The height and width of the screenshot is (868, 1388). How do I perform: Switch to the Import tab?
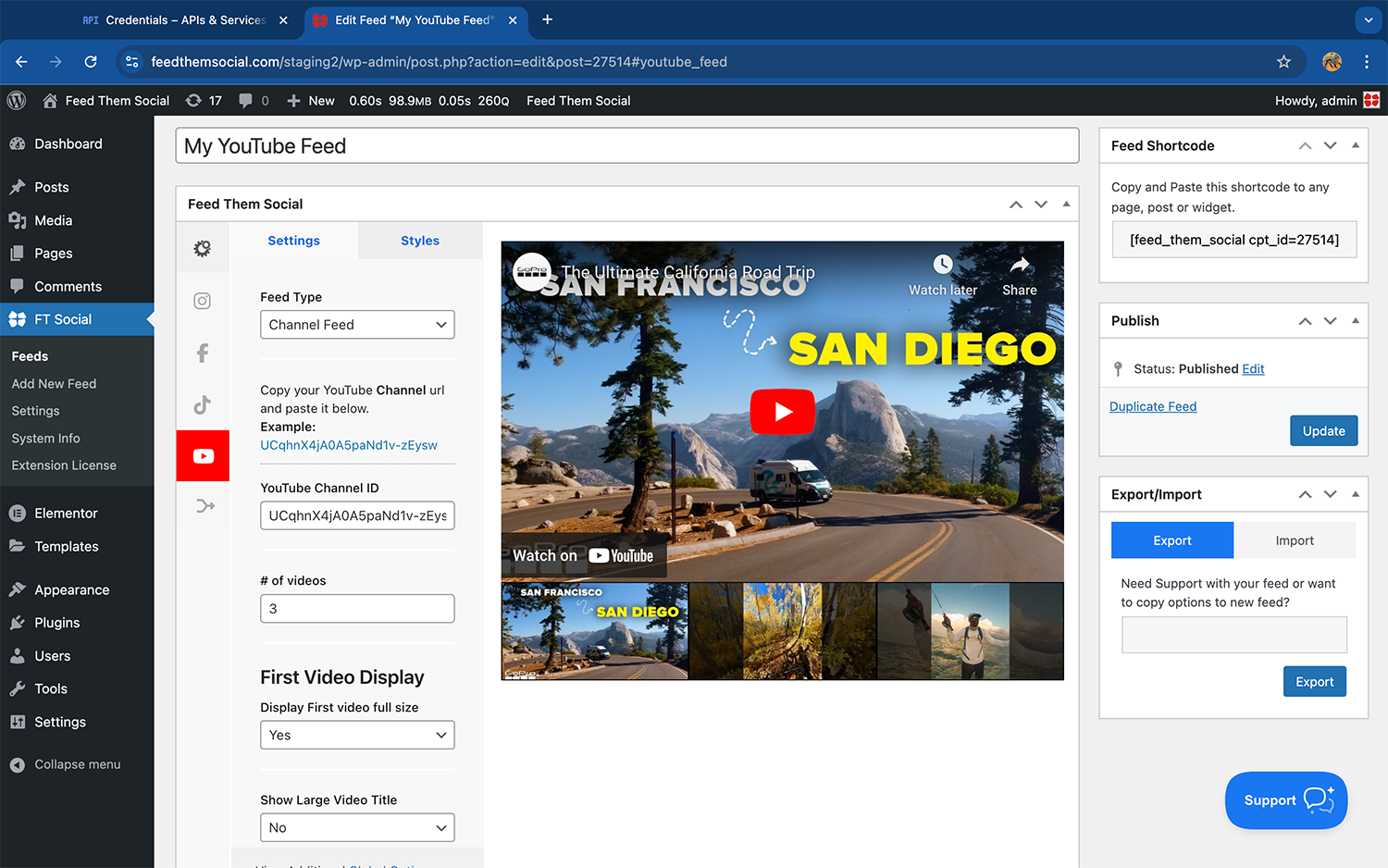1295,540
